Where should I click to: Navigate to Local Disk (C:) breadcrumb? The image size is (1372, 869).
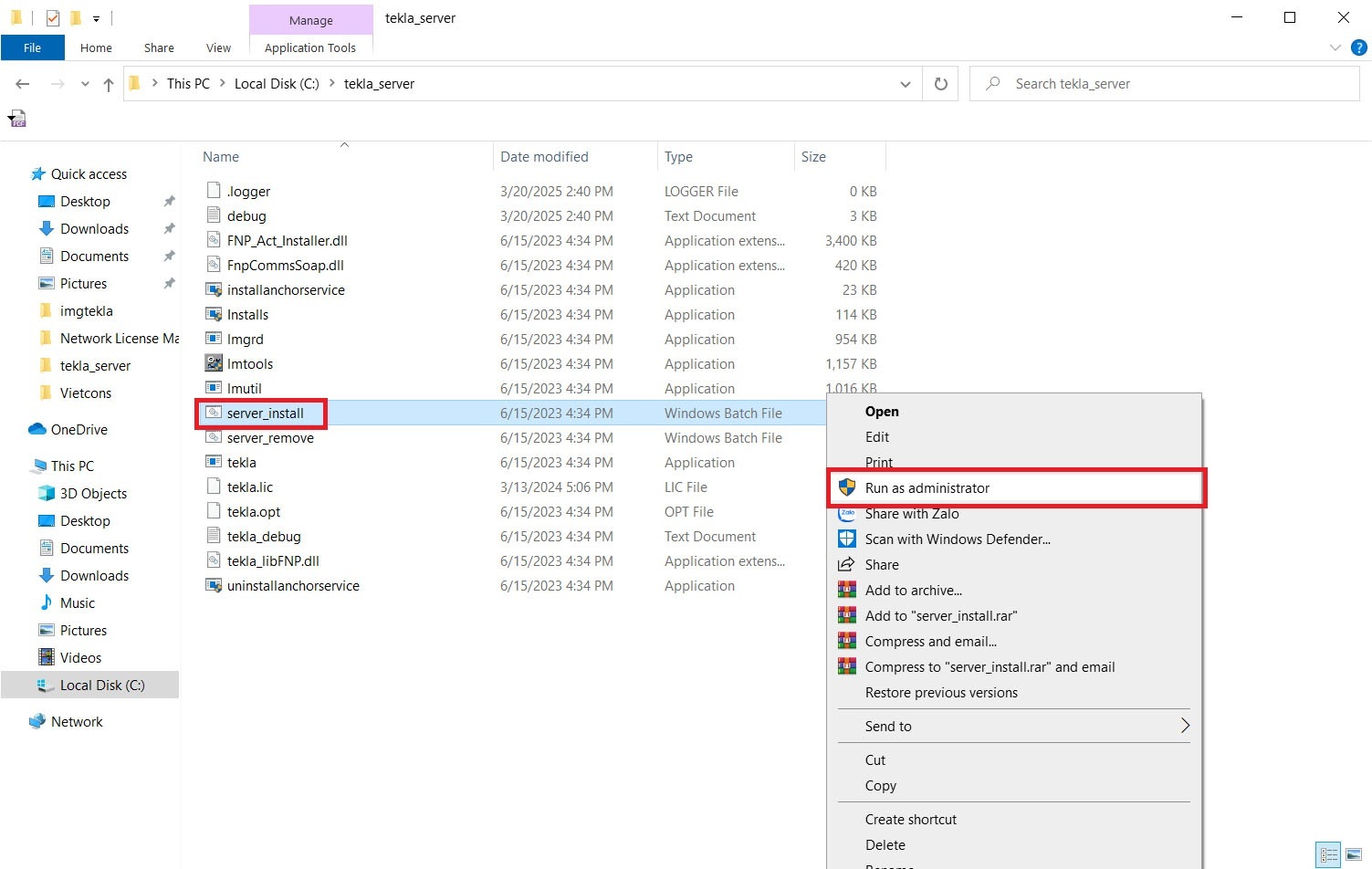click(x=277, y=84)
